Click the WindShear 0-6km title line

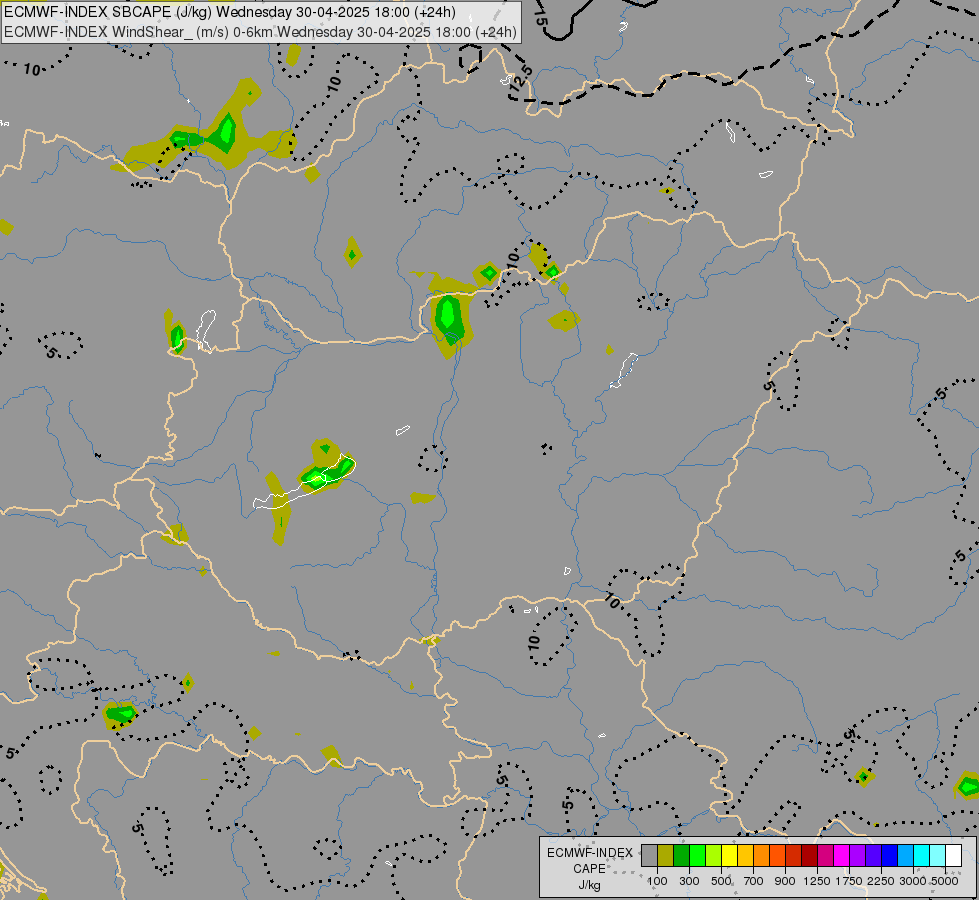(260, 32)
